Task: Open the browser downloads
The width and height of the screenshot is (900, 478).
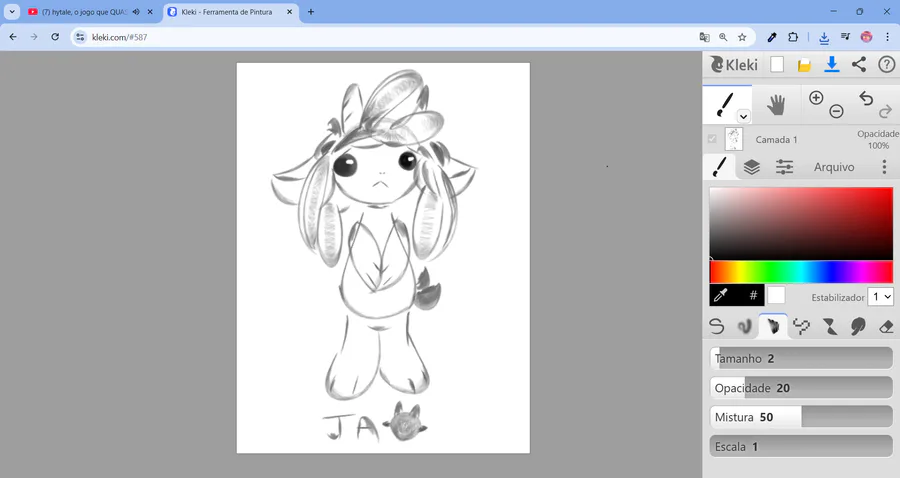Action: [x=824, y=37]
